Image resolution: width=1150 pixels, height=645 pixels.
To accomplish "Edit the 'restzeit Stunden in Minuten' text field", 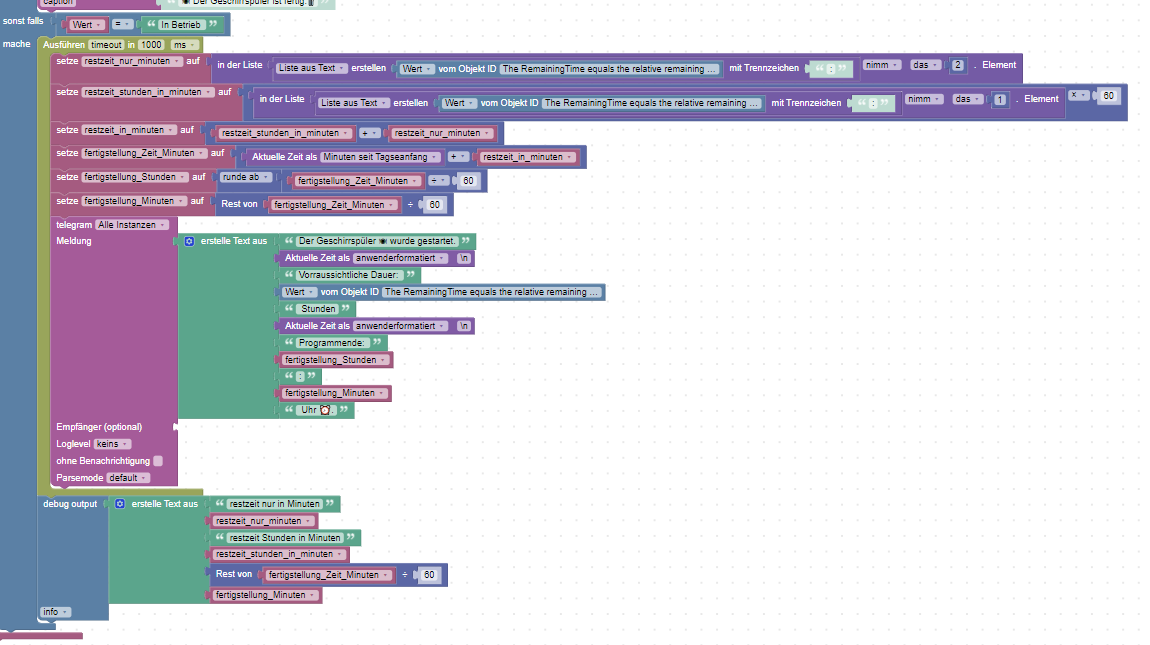I will click(x=285, y=538).
